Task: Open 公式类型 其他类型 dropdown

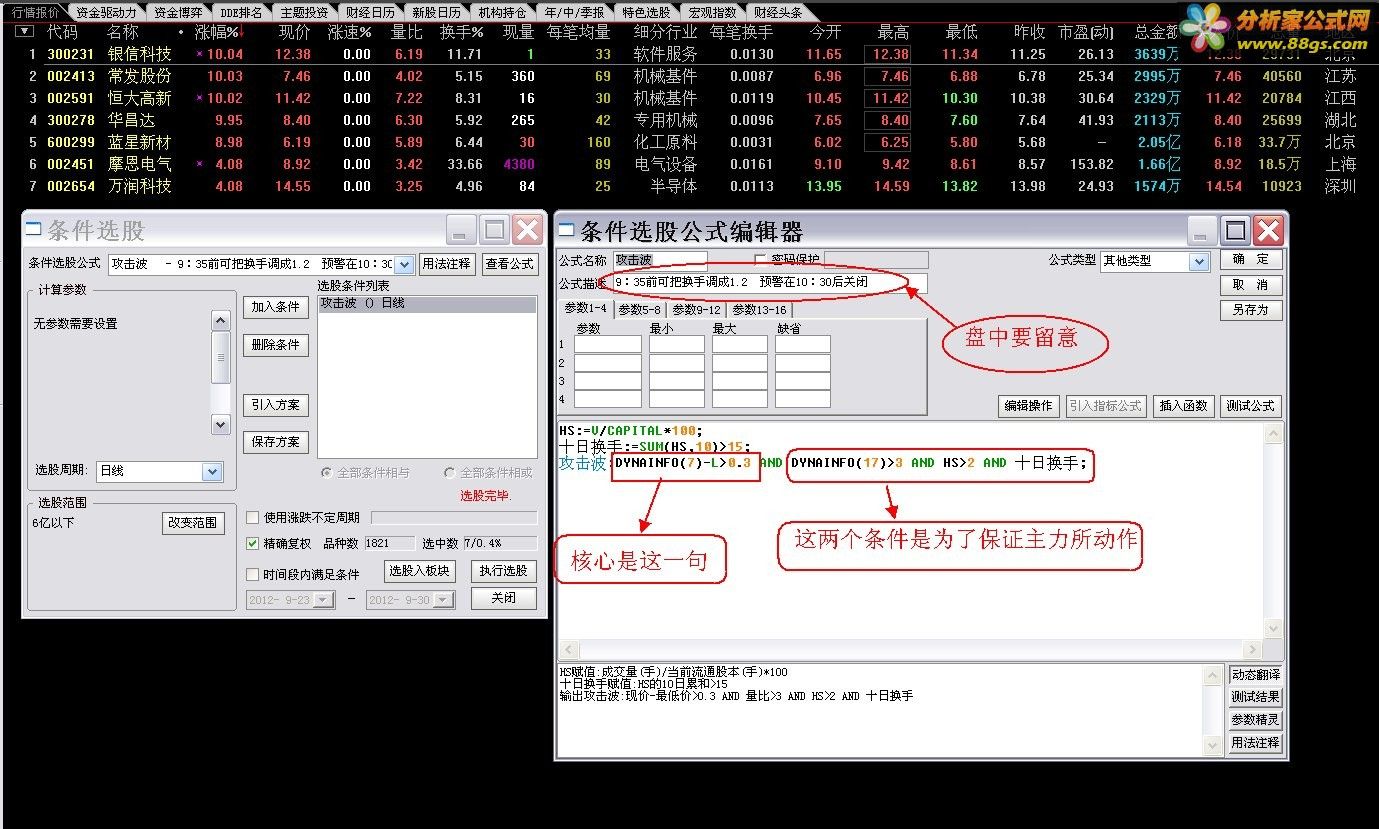Action: pos(1199,261)
